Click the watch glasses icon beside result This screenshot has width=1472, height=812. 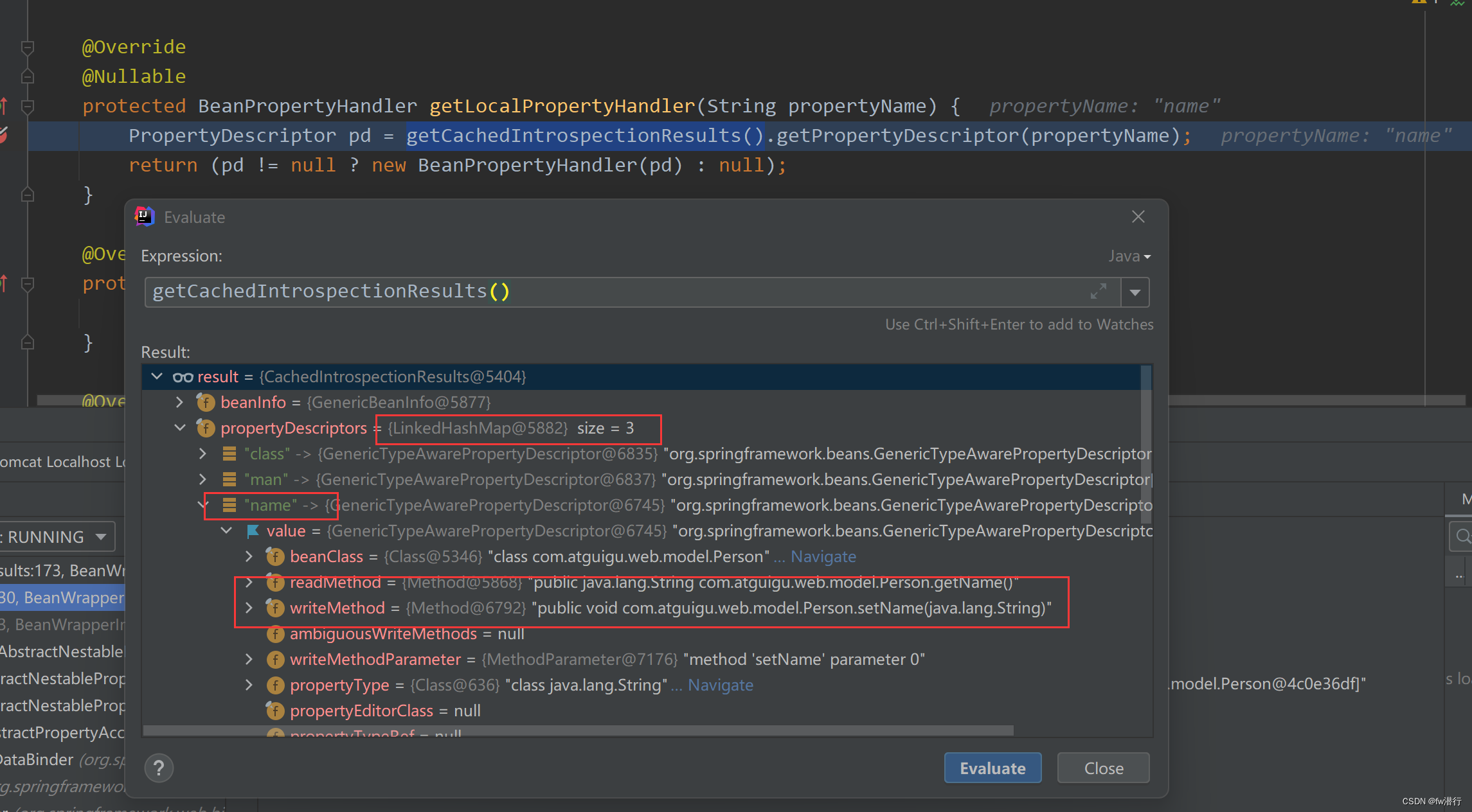[183, 377]
